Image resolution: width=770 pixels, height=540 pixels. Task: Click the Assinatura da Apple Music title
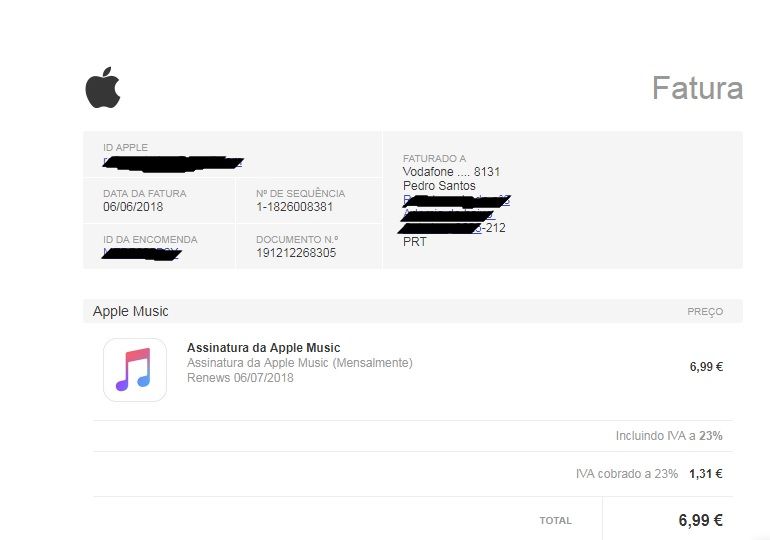[x=264, y=348]
